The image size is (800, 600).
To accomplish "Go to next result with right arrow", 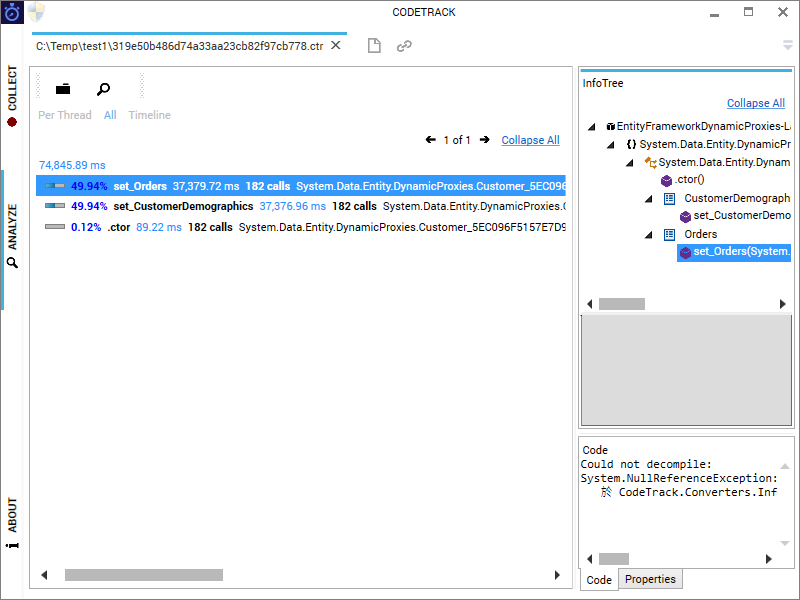I will (484, 139).
